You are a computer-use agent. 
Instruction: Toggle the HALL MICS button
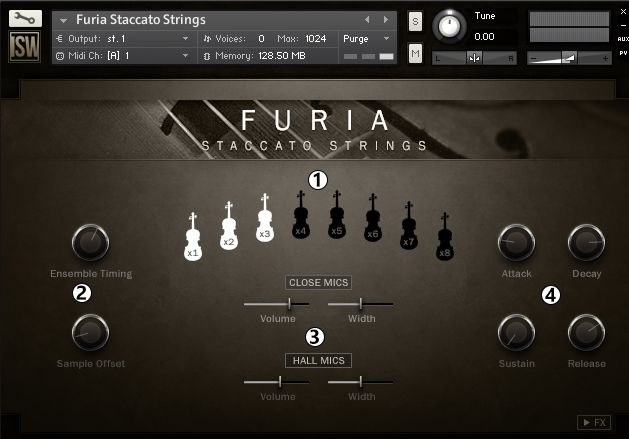point(319,360)
